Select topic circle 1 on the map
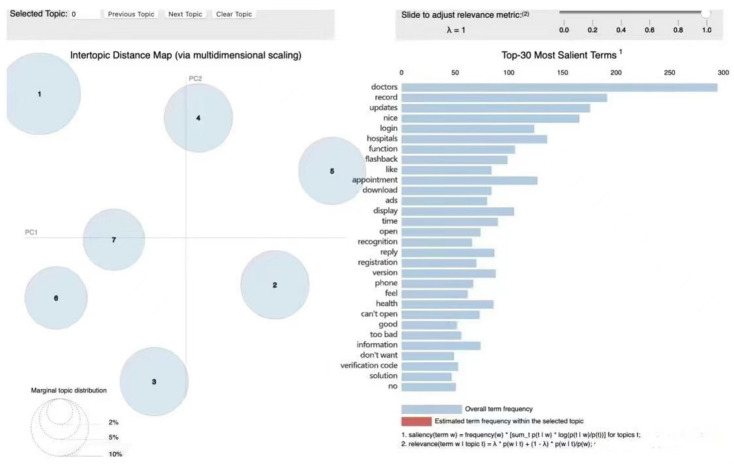The width and height of the screenshot is (734, 465). (40, 94)
